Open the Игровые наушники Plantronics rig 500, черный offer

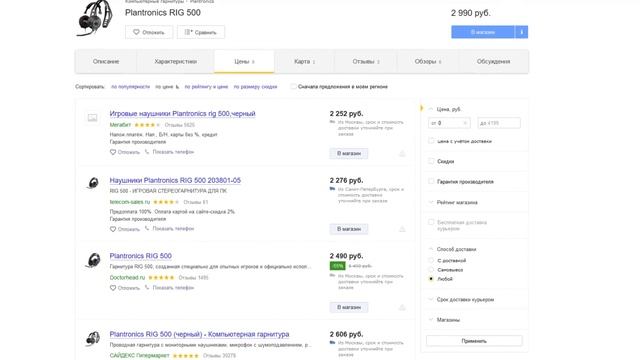(182, 113)
